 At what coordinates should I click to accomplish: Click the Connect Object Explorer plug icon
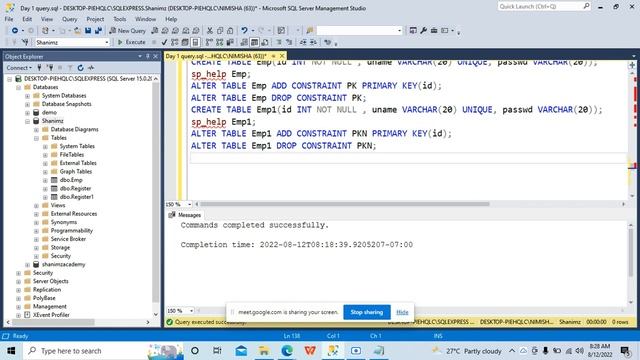coord(40,68)
